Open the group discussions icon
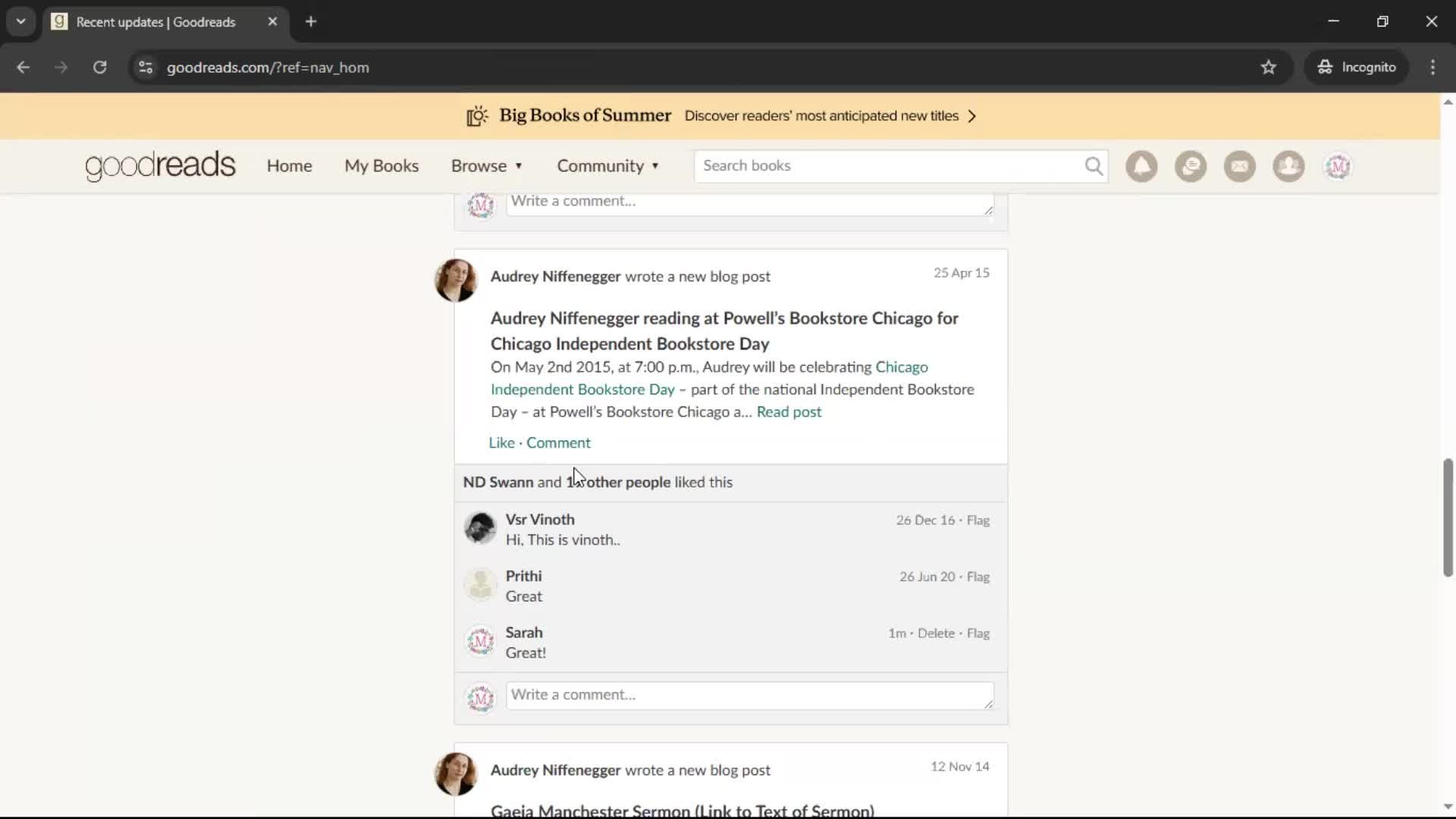1456x819 pixels. (x=1191, y=166)
